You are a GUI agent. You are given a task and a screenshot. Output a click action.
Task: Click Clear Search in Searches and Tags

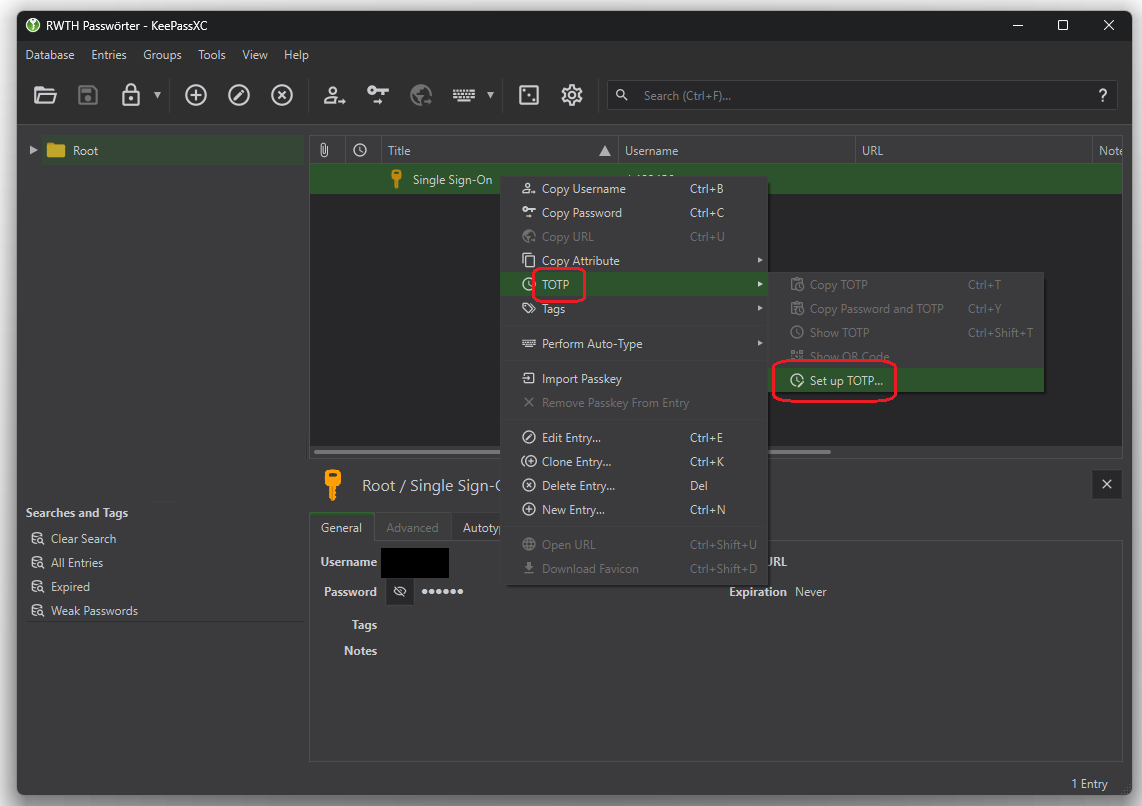[83, 538]
